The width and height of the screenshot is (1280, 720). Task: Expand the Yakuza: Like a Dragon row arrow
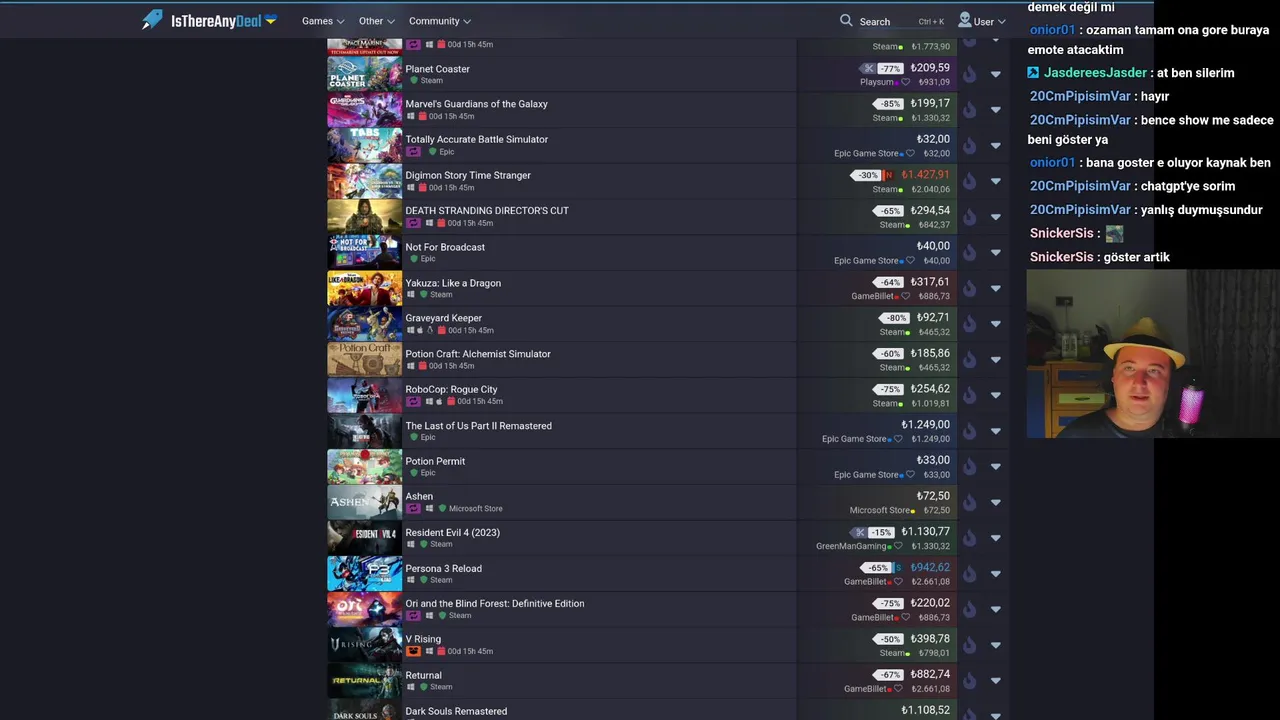coord(995,288)
